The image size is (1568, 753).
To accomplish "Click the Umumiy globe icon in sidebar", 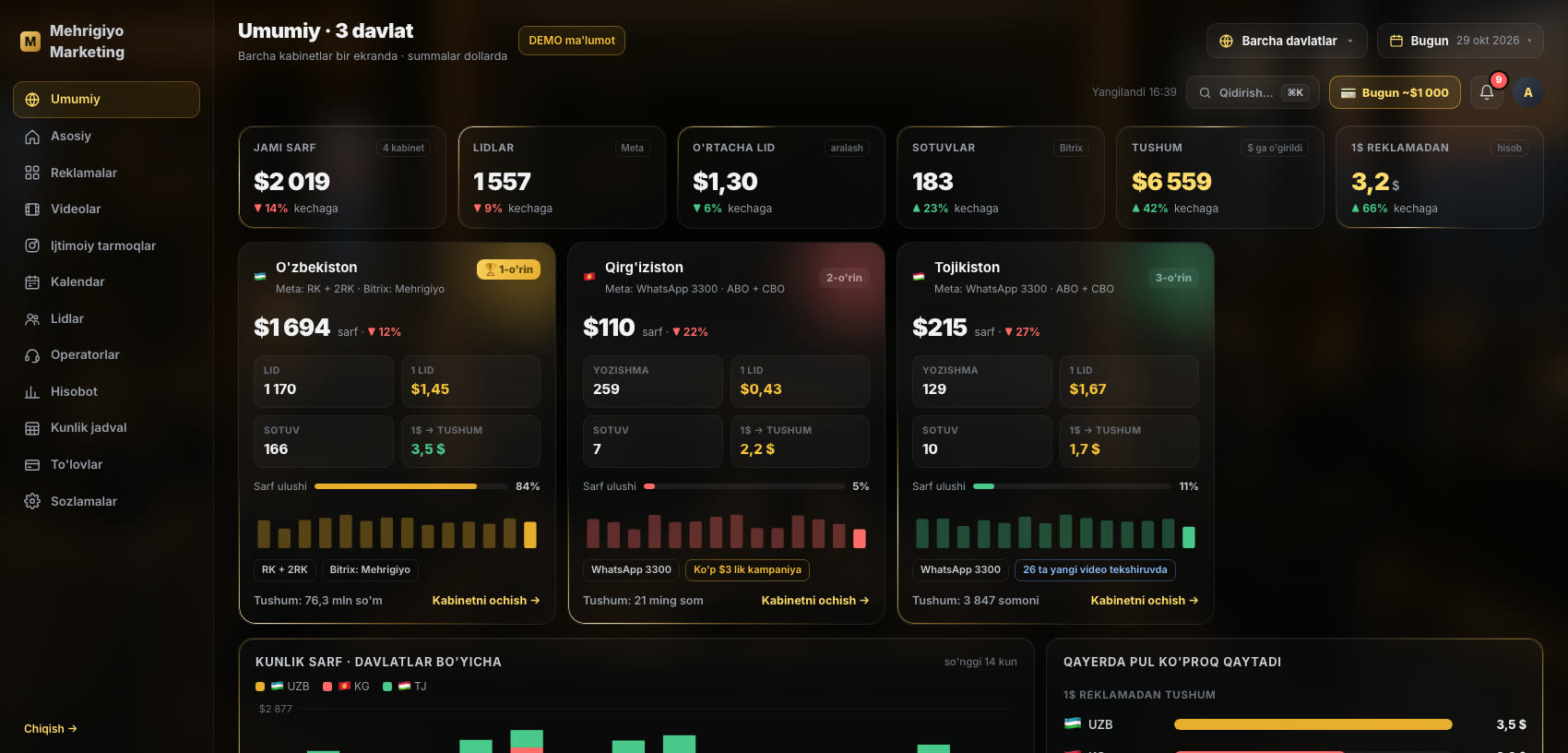I will tap(32, 100).
